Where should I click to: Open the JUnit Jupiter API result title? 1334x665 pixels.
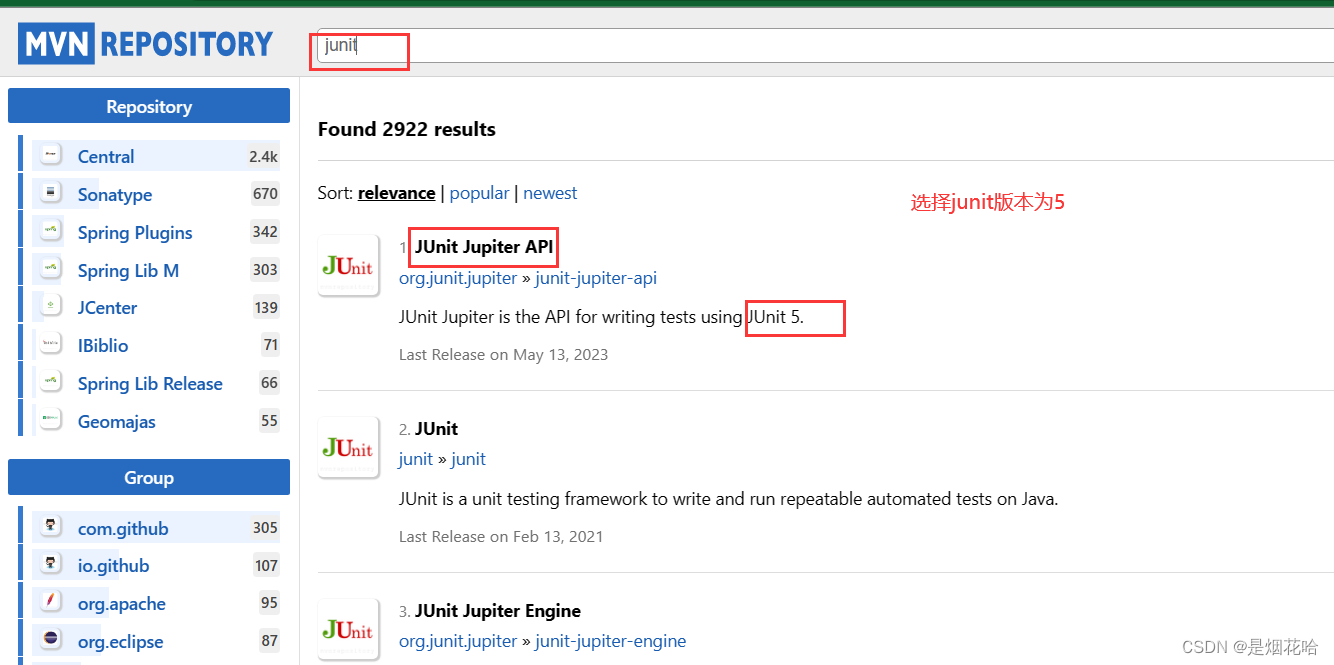484,247
